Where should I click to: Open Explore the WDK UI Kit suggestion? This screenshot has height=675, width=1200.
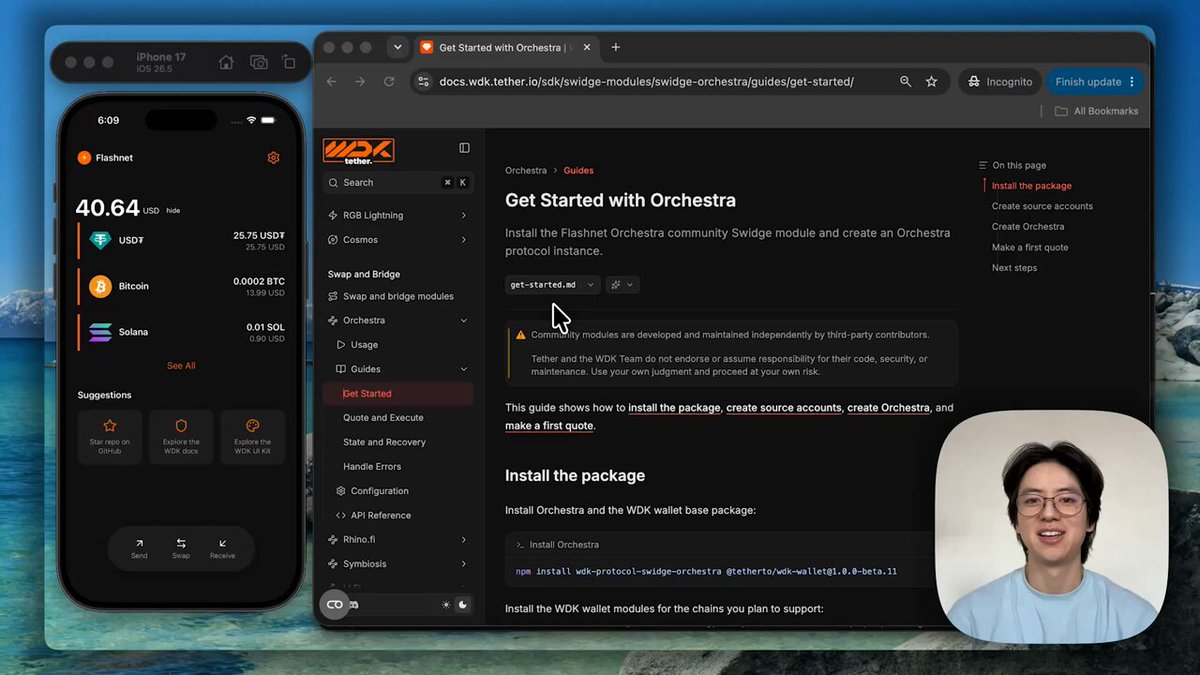252,436
